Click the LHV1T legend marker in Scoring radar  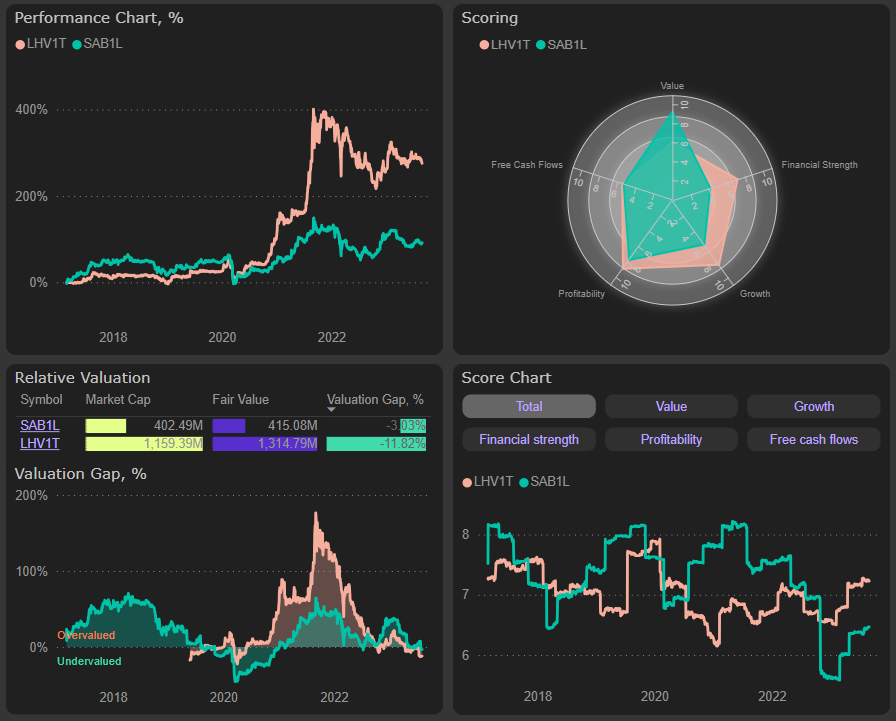tap(485, 44)
